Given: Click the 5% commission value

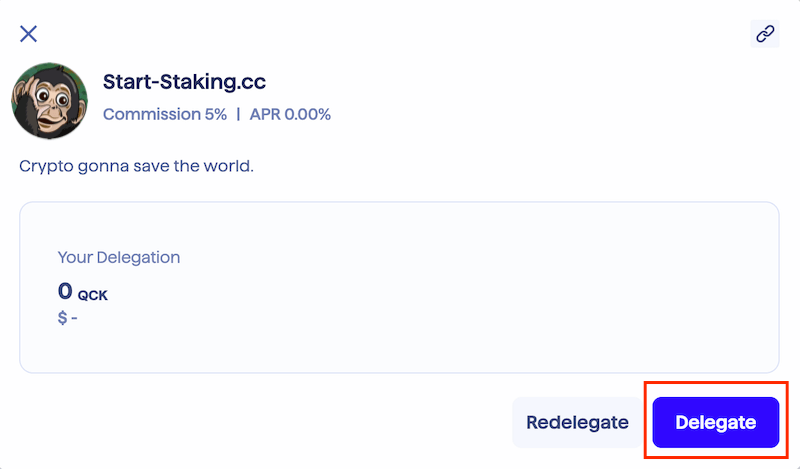Looking at the screenshot, I should [216, 114].
